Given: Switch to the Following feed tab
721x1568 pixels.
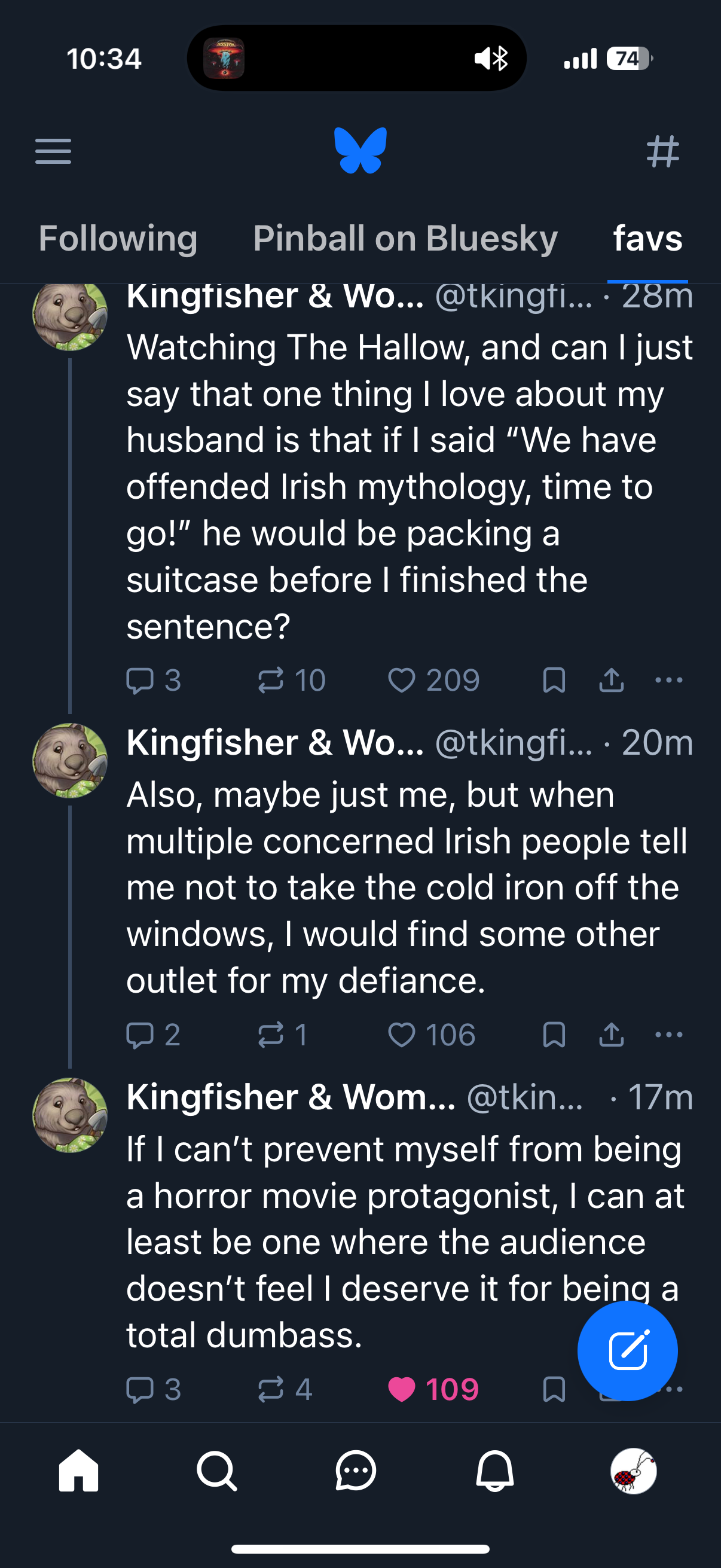Looking at the screenshot, I should (x=118, y=238).
